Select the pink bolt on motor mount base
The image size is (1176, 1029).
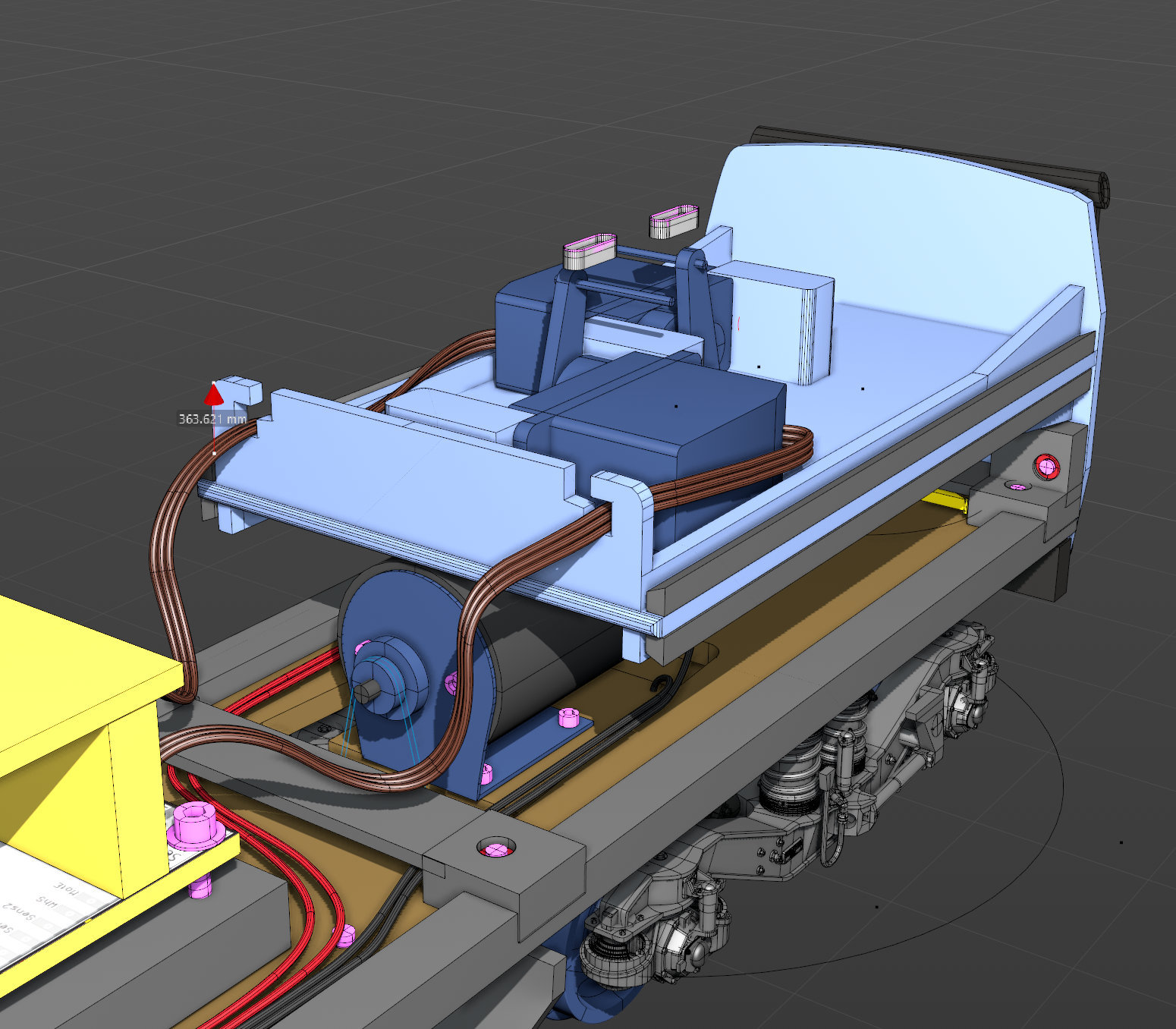point(568,717)
